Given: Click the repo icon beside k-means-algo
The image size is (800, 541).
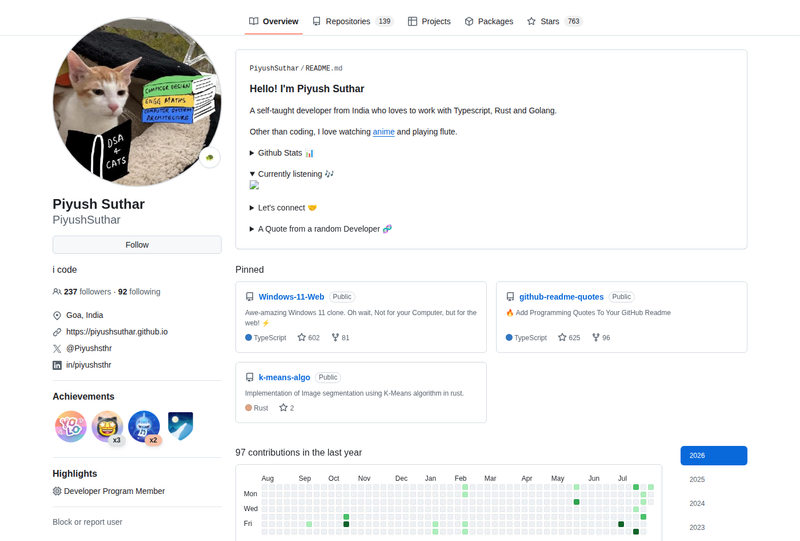Looking at the screenshot, I should click(249, 378).
